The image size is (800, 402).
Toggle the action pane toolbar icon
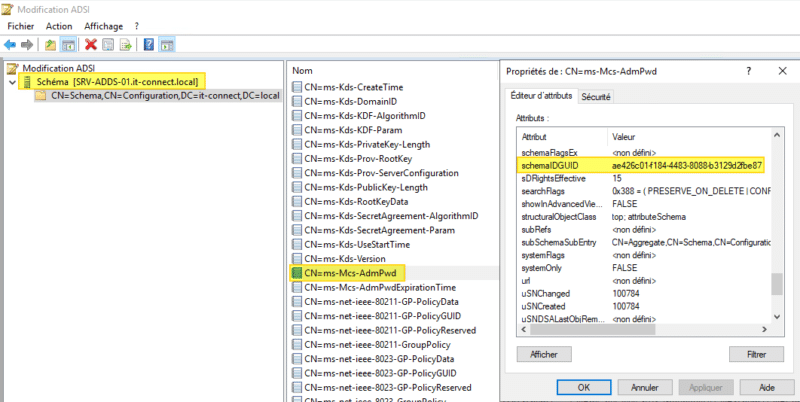pyautogui.click(x=167, y=45)
